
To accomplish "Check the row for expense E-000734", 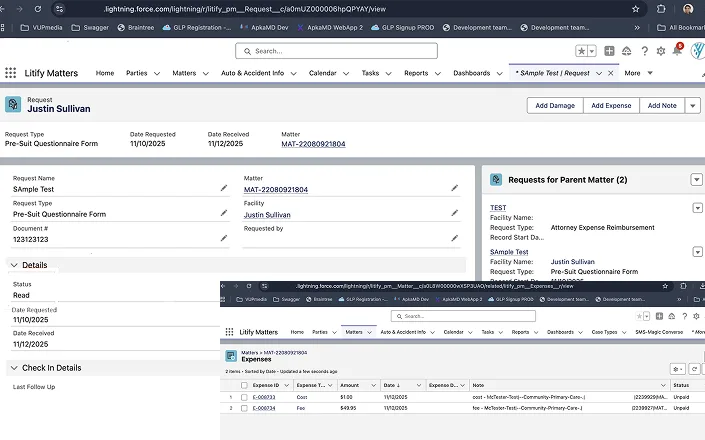I will (244, 408).
